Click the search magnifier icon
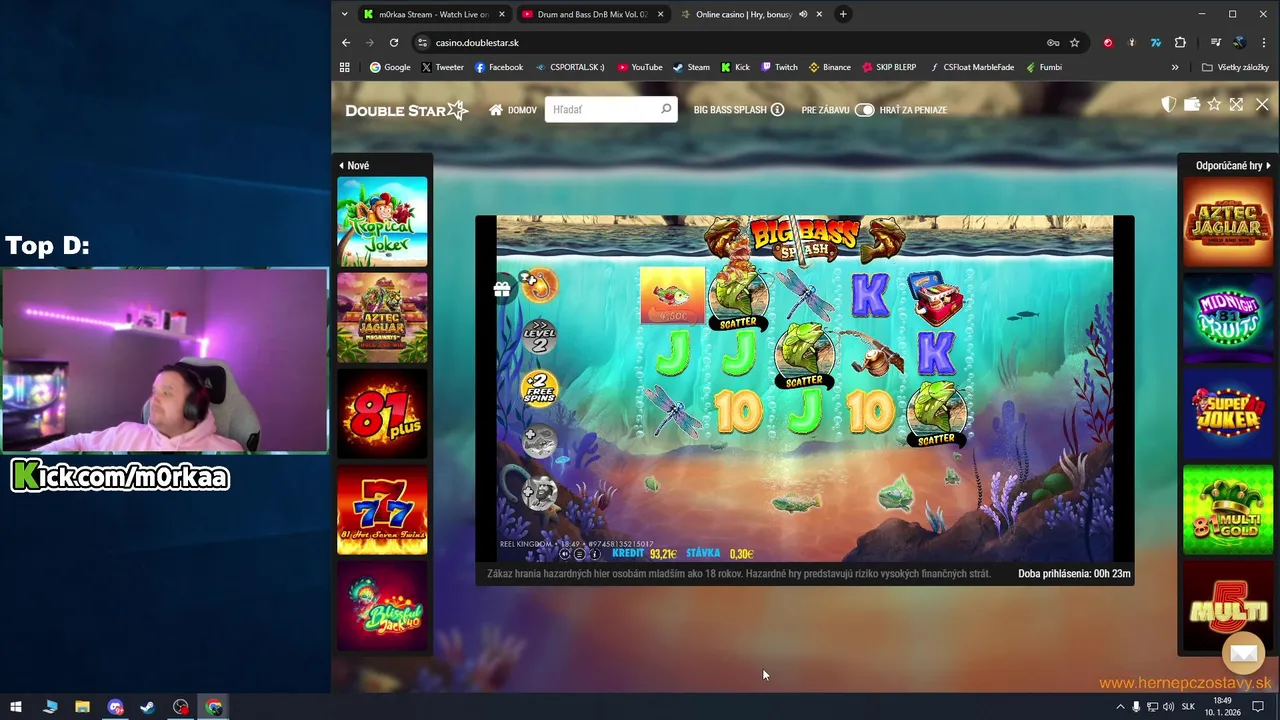1280x720 pixels. [x=666, y=109]
